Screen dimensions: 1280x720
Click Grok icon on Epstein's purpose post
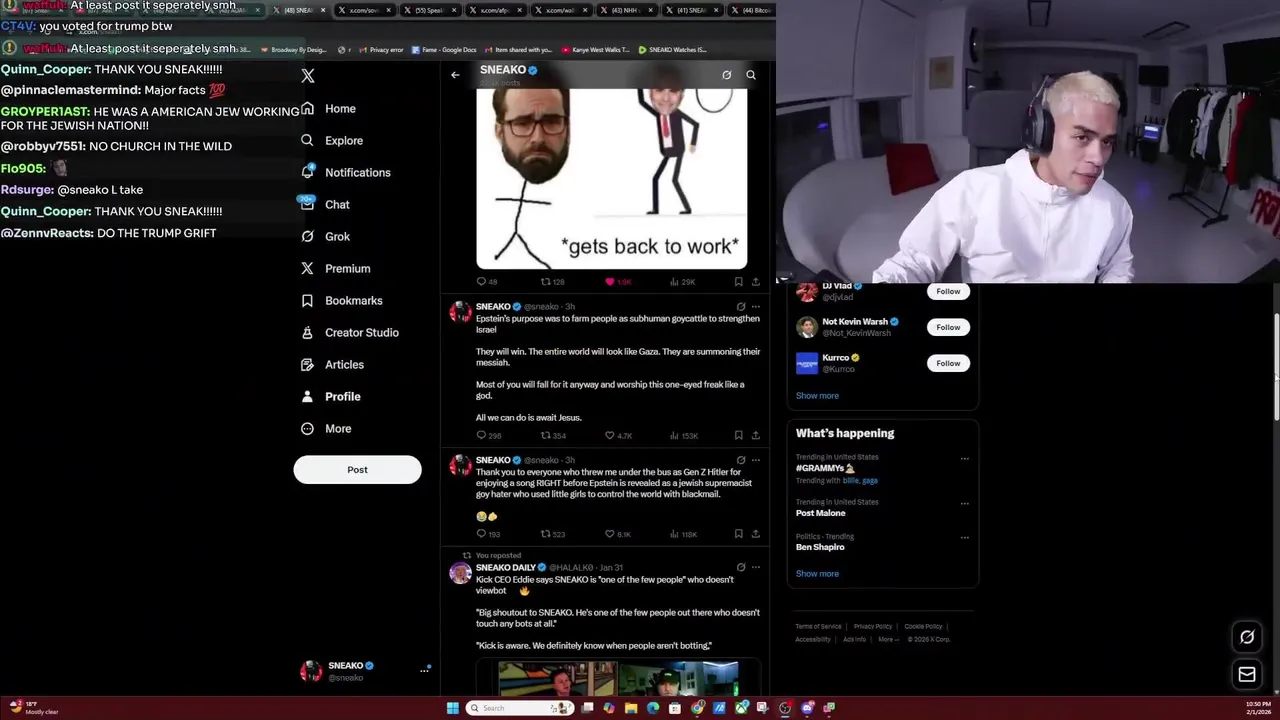[x=741, y=307]
